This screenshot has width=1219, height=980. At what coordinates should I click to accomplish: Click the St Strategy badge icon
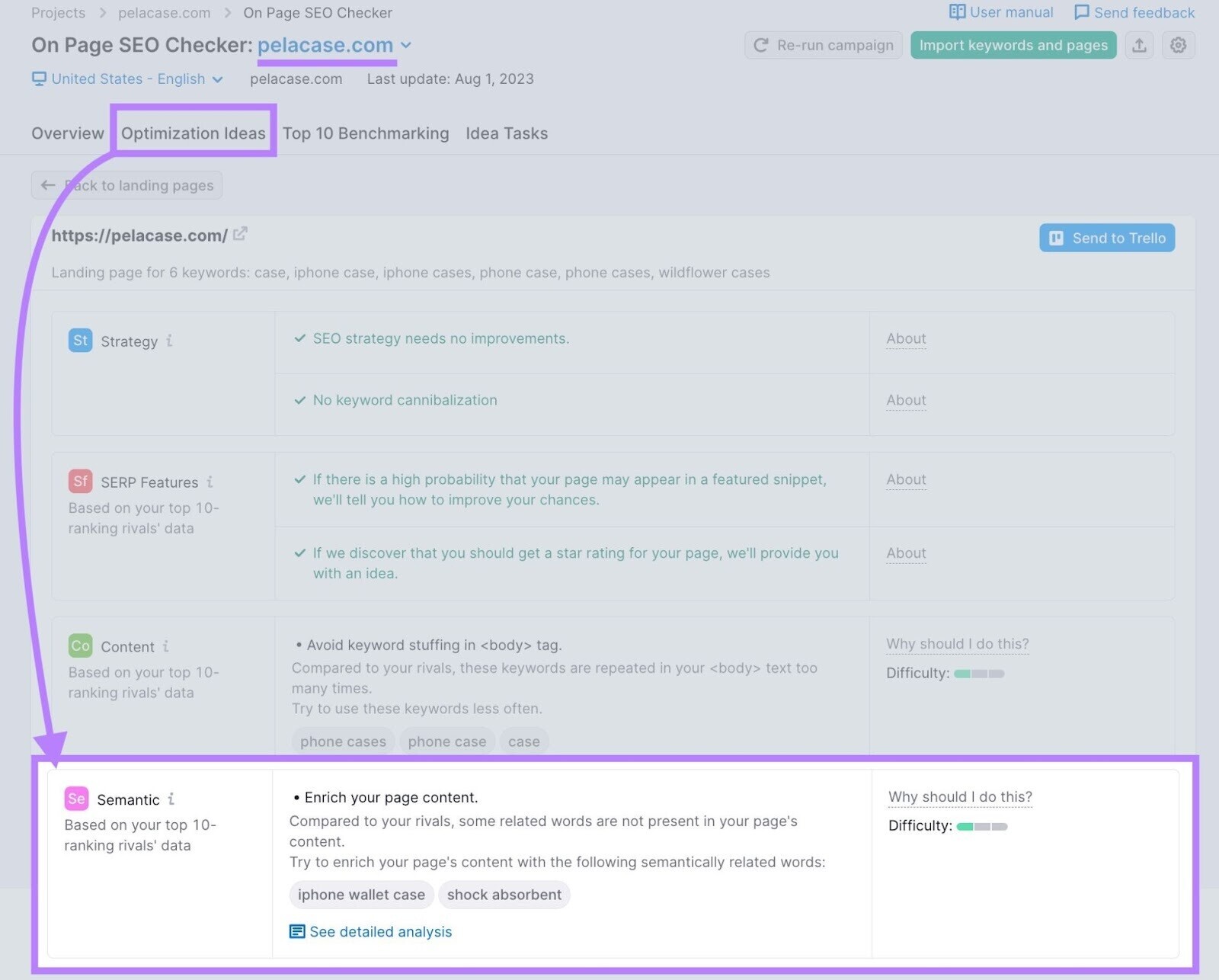(x=80, y=340)
